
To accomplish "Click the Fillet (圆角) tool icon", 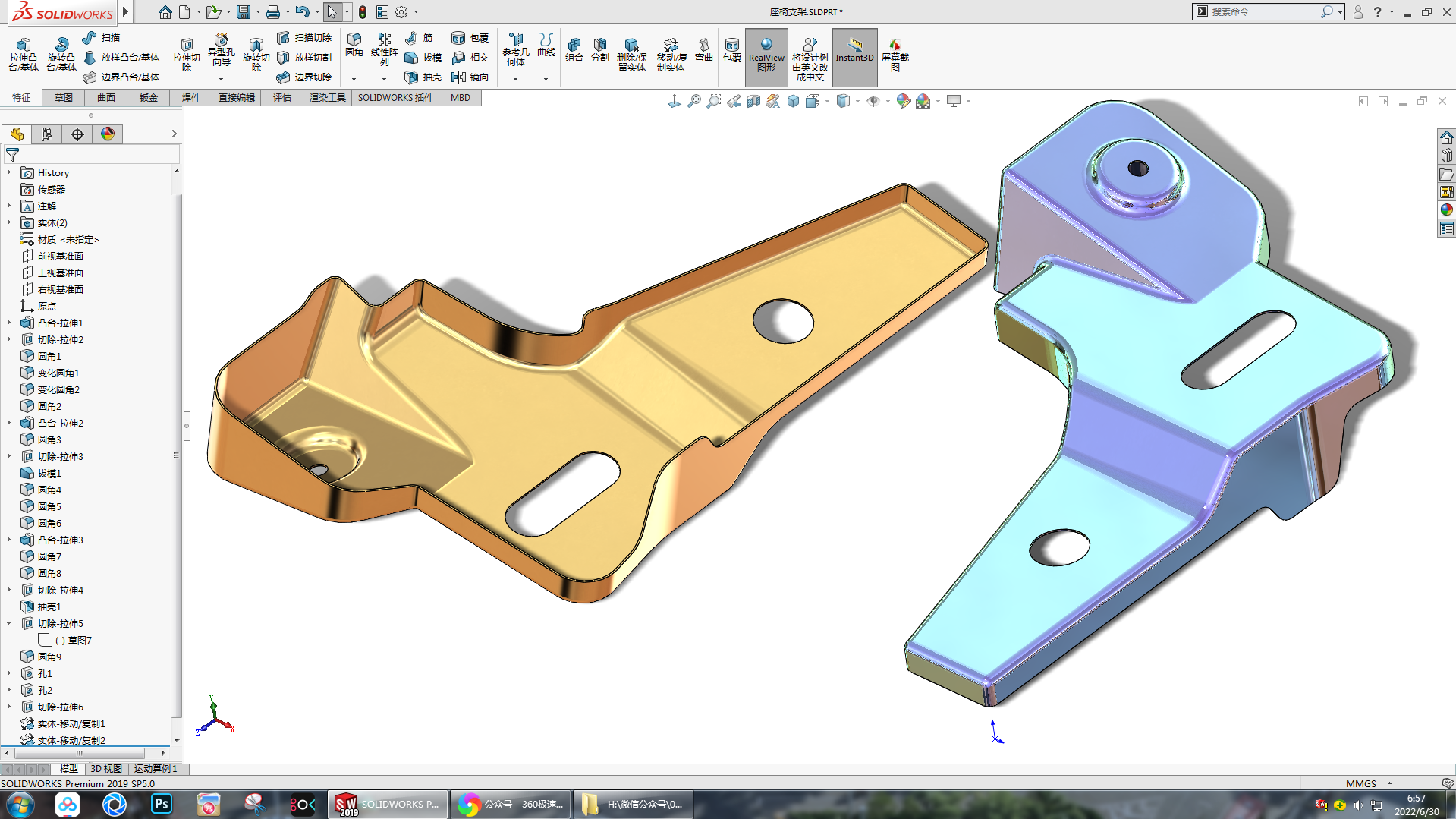I will 354,45.
